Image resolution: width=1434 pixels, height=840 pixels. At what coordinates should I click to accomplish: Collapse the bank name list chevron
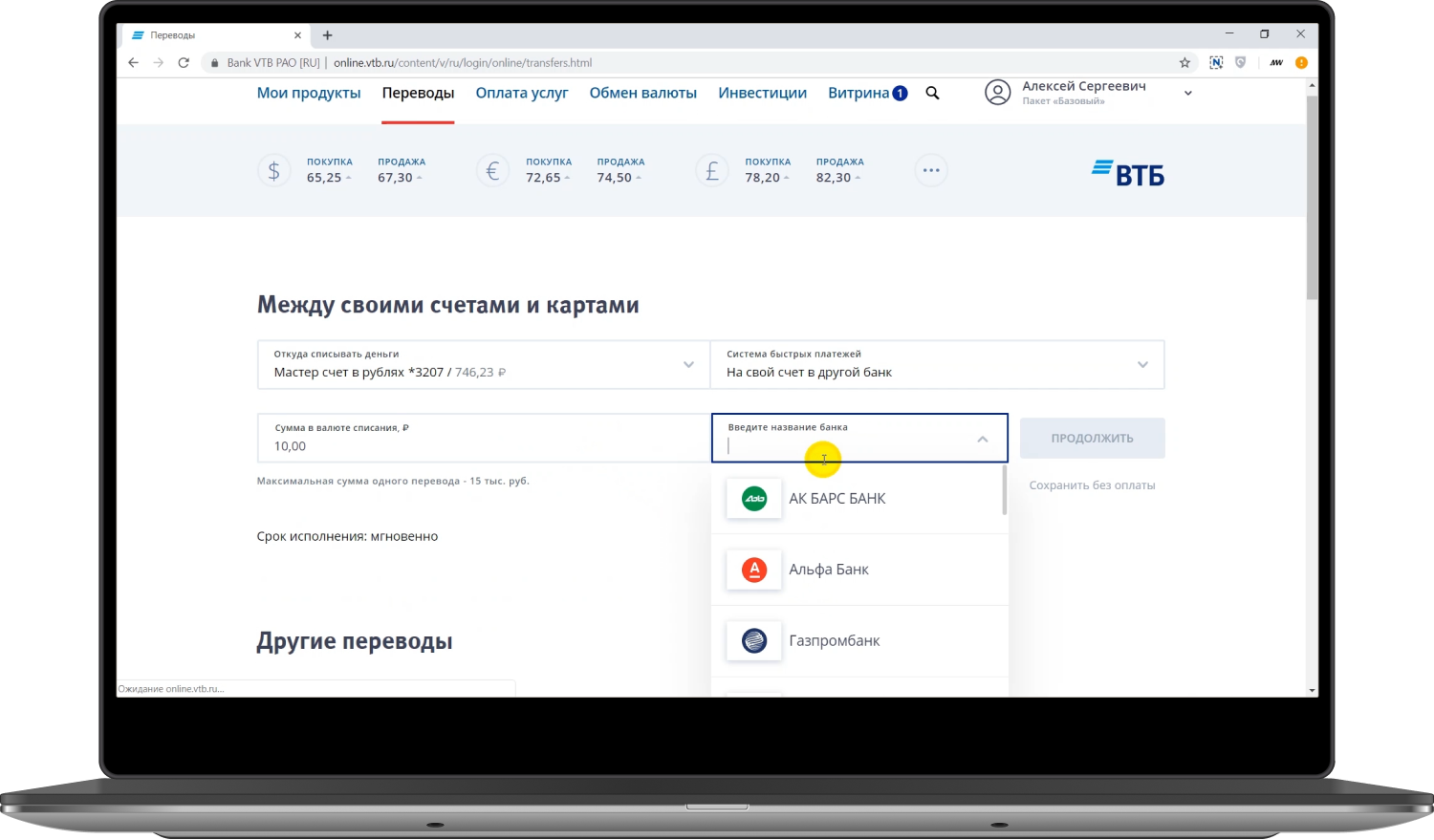(982, 440)
